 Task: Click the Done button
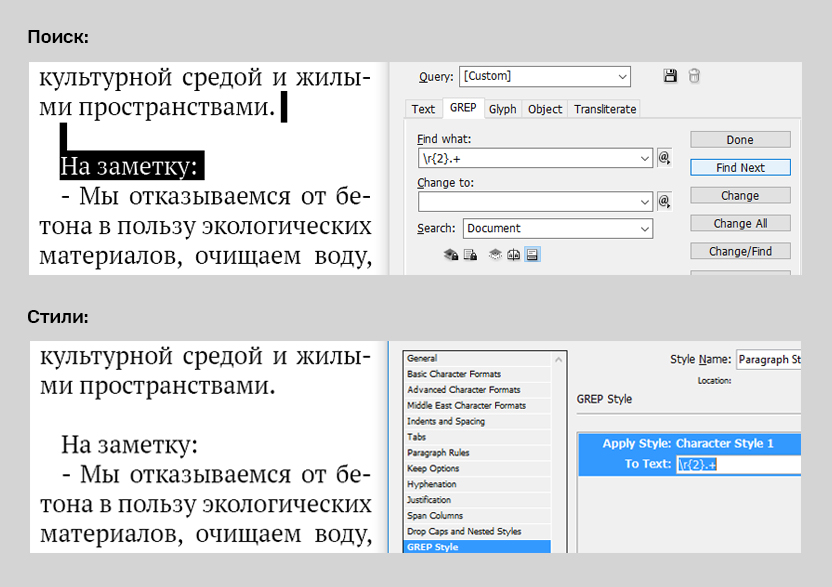click(x=740, y=140)
